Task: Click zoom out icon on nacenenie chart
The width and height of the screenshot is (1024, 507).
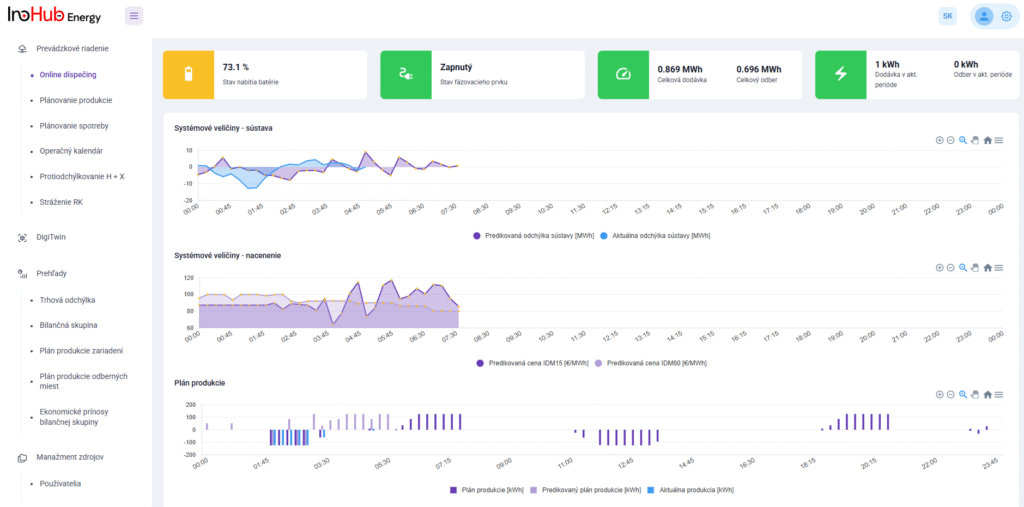Action: pos(951,267)
